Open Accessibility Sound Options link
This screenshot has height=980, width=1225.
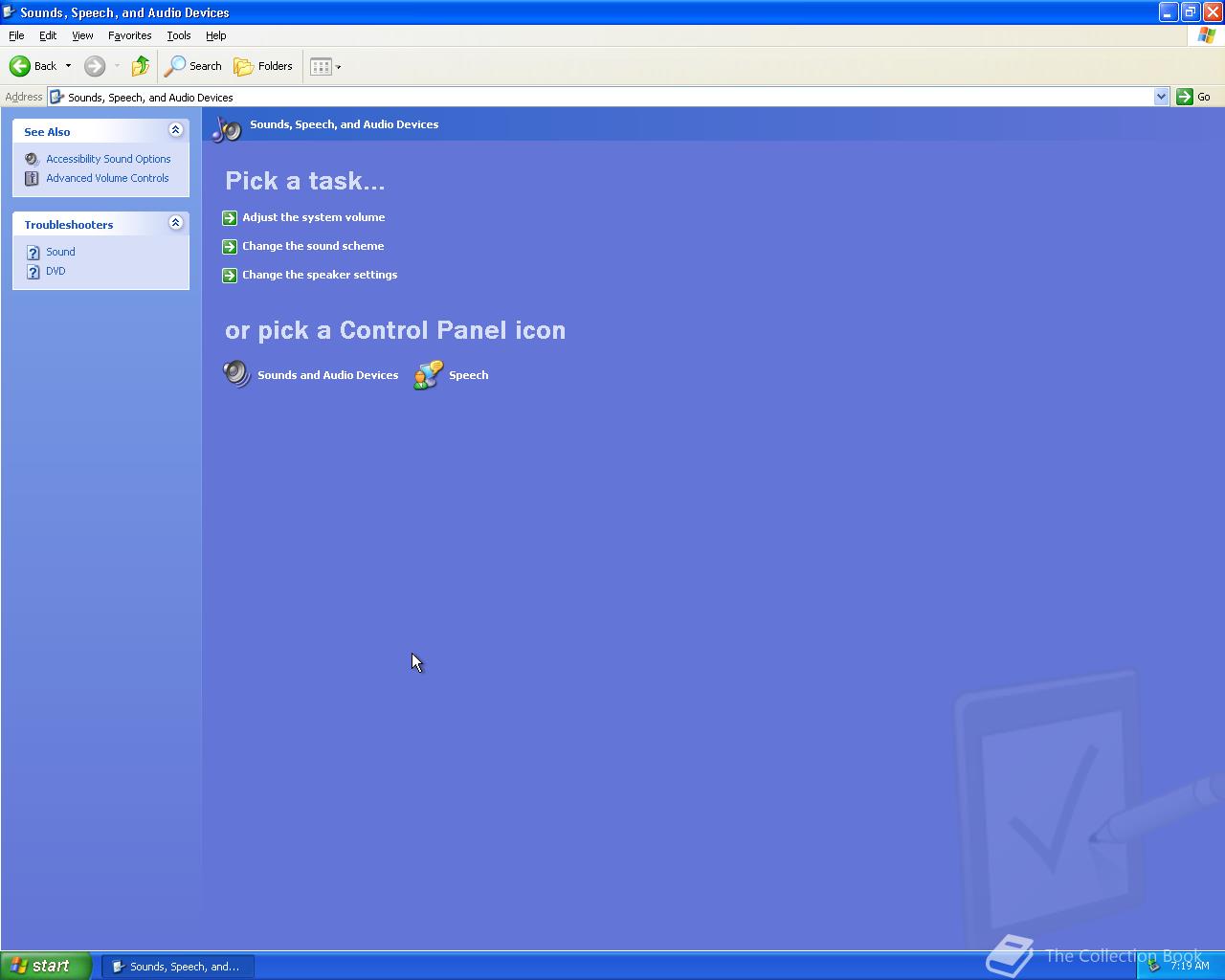(108, 159)
